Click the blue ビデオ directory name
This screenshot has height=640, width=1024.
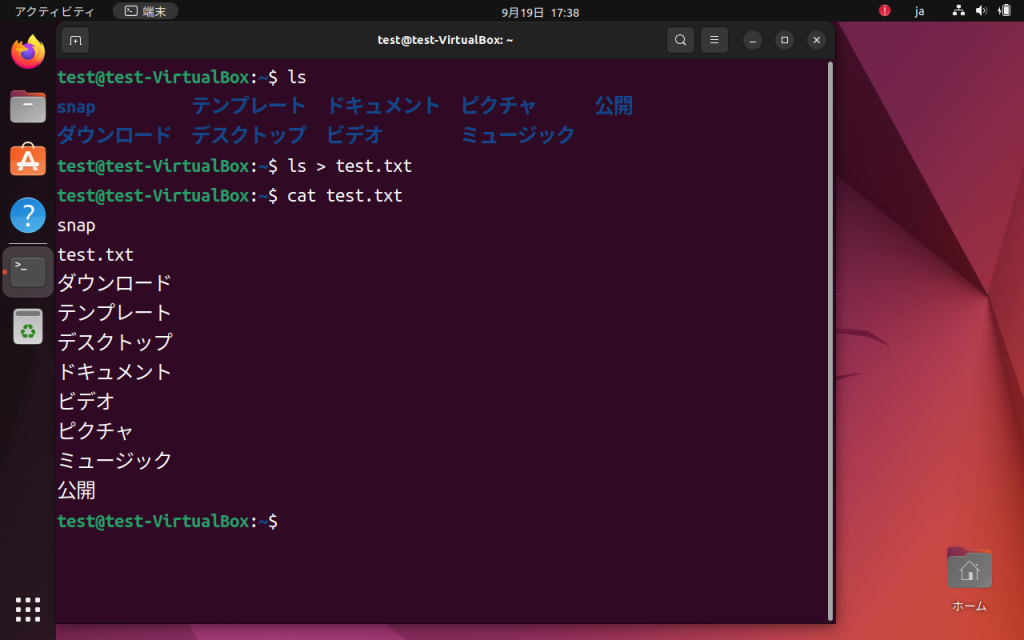[355, 135]
